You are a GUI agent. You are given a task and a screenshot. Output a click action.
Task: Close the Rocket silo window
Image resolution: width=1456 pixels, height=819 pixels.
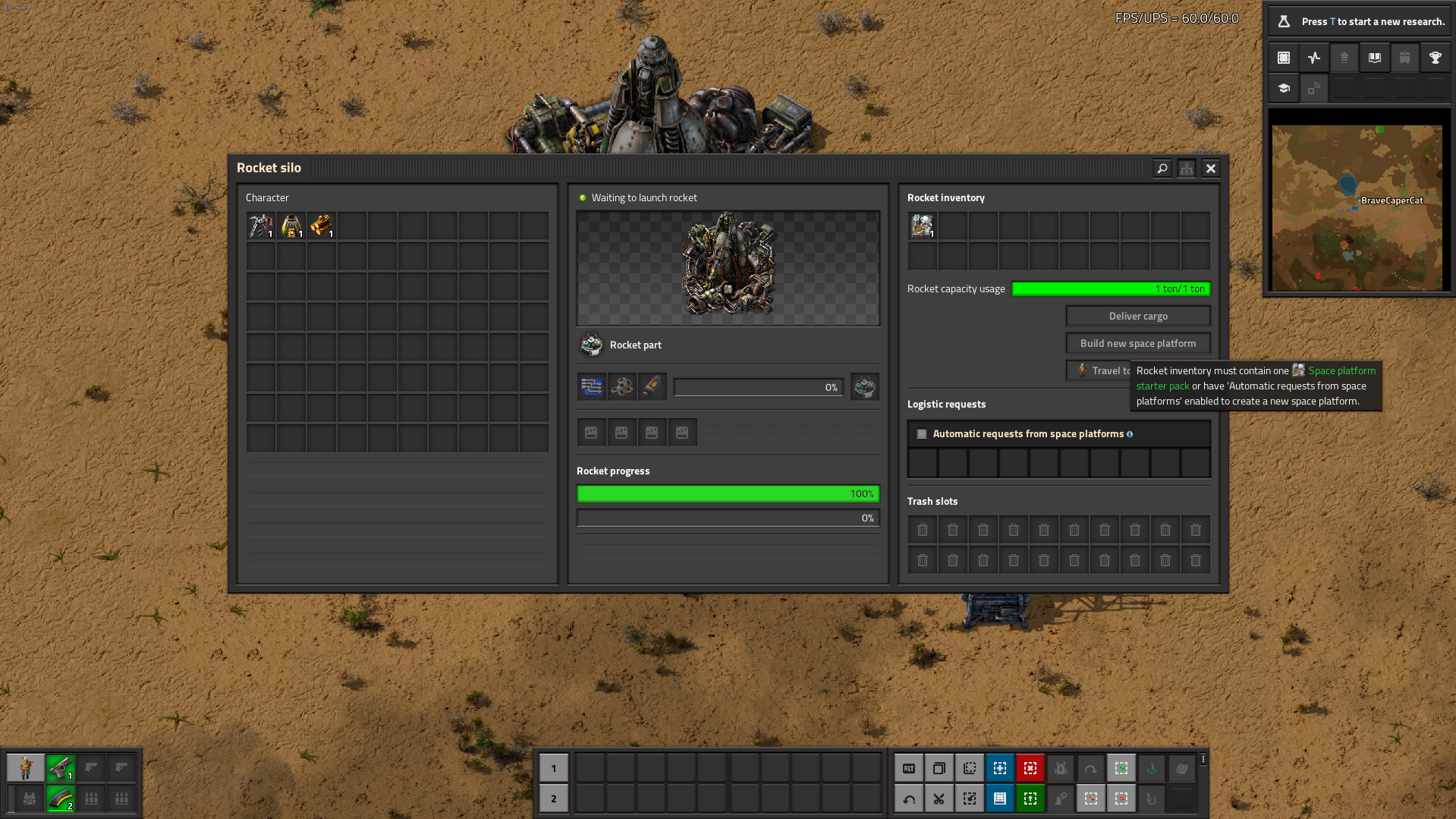[1211, 169]
